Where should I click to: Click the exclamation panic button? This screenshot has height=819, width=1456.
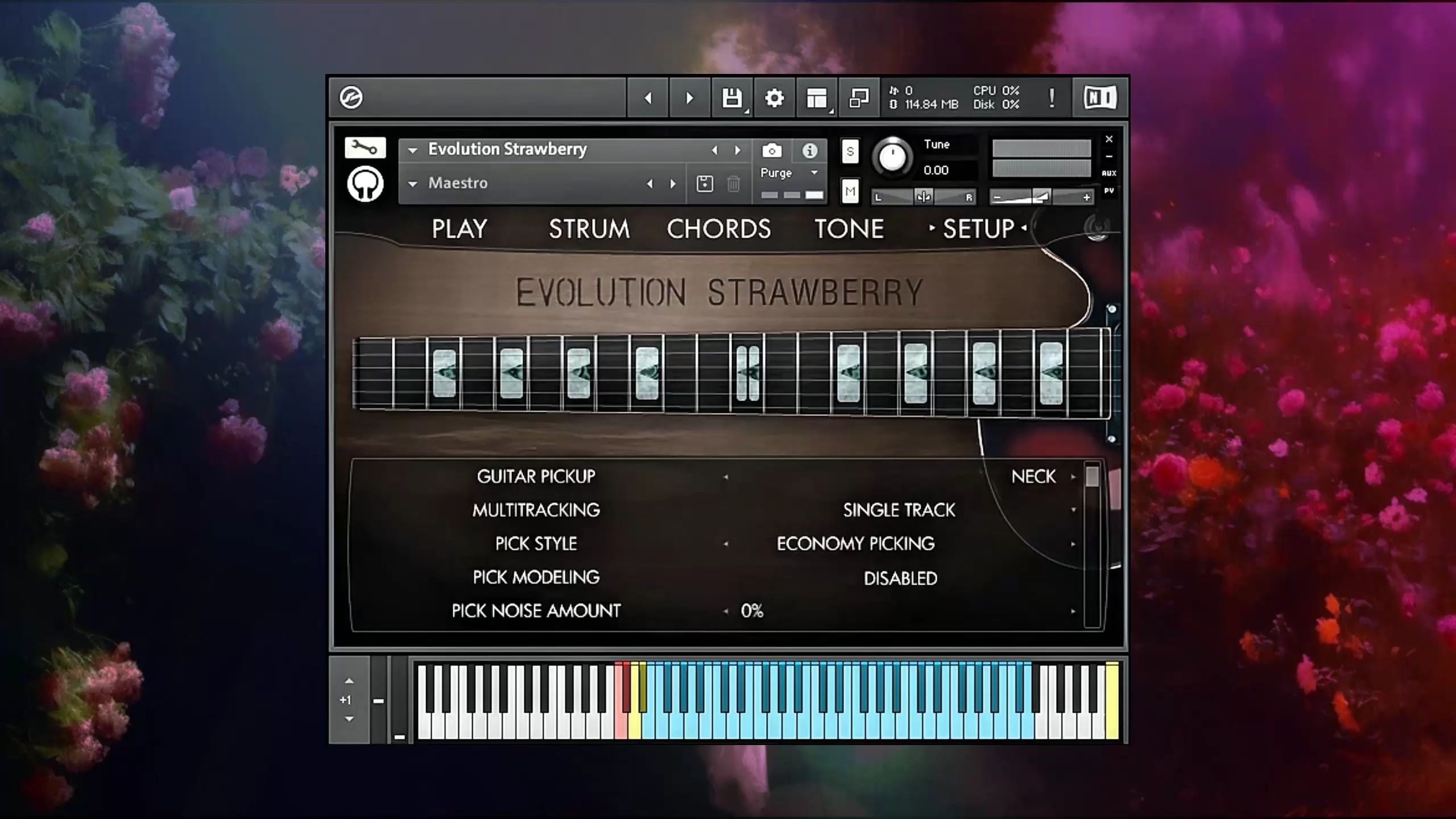1052,98
